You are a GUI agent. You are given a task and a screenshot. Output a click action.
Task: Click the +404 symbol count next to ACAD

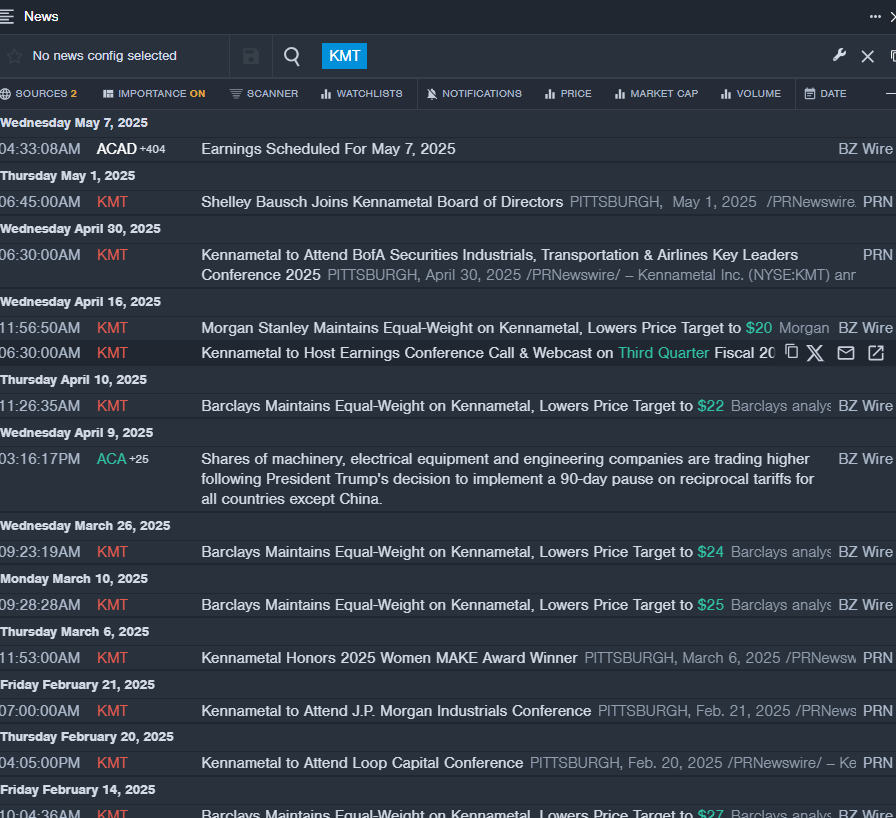153,150
